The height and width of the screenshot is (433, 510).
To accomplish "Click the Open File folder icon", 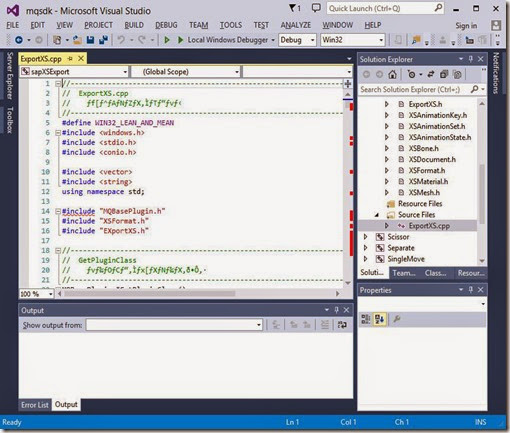I will click(77, 40).
